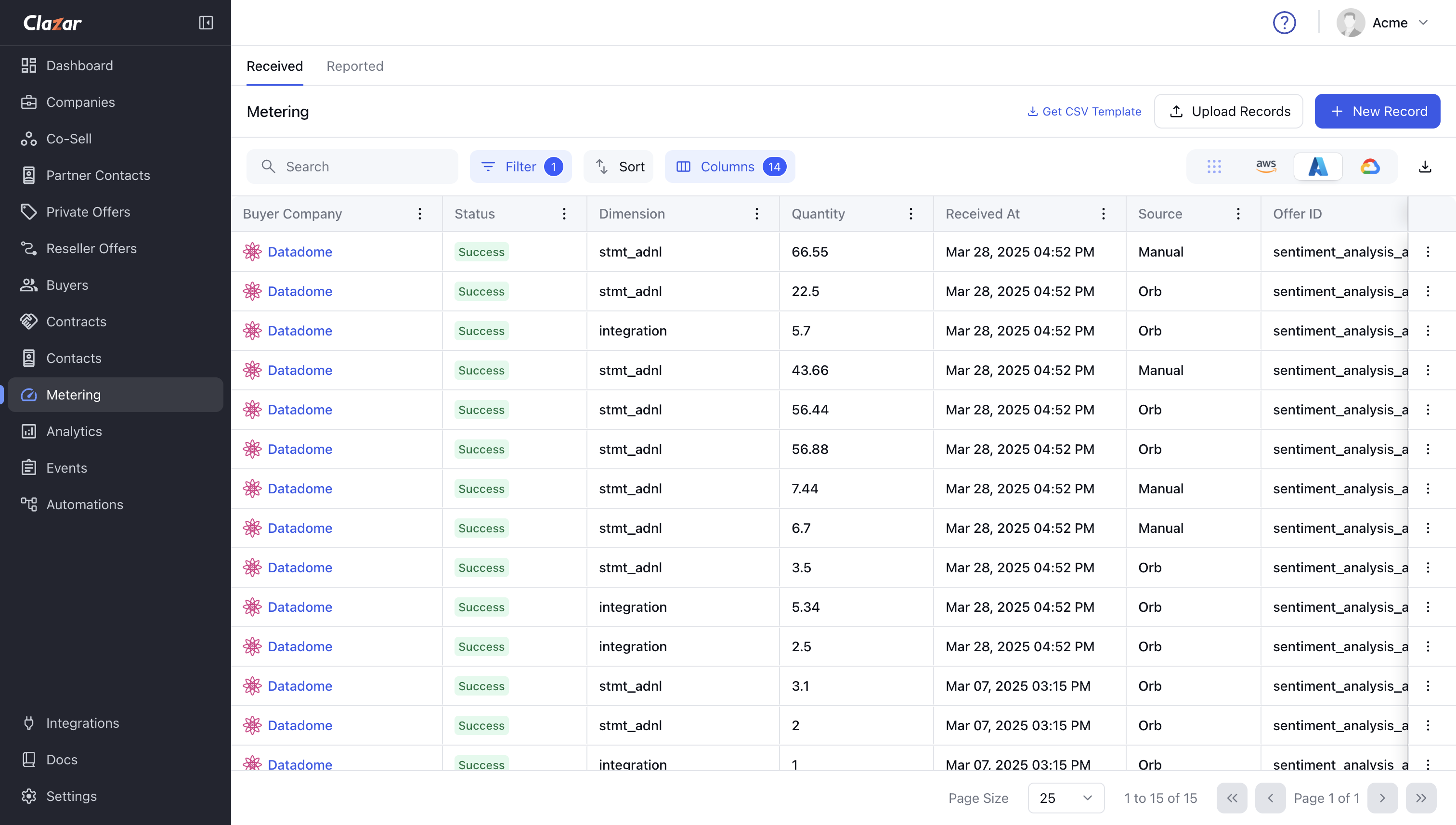Open Quantity column options menu
The width and height of the screenshot is (1456, 825).
pos(911,214)
